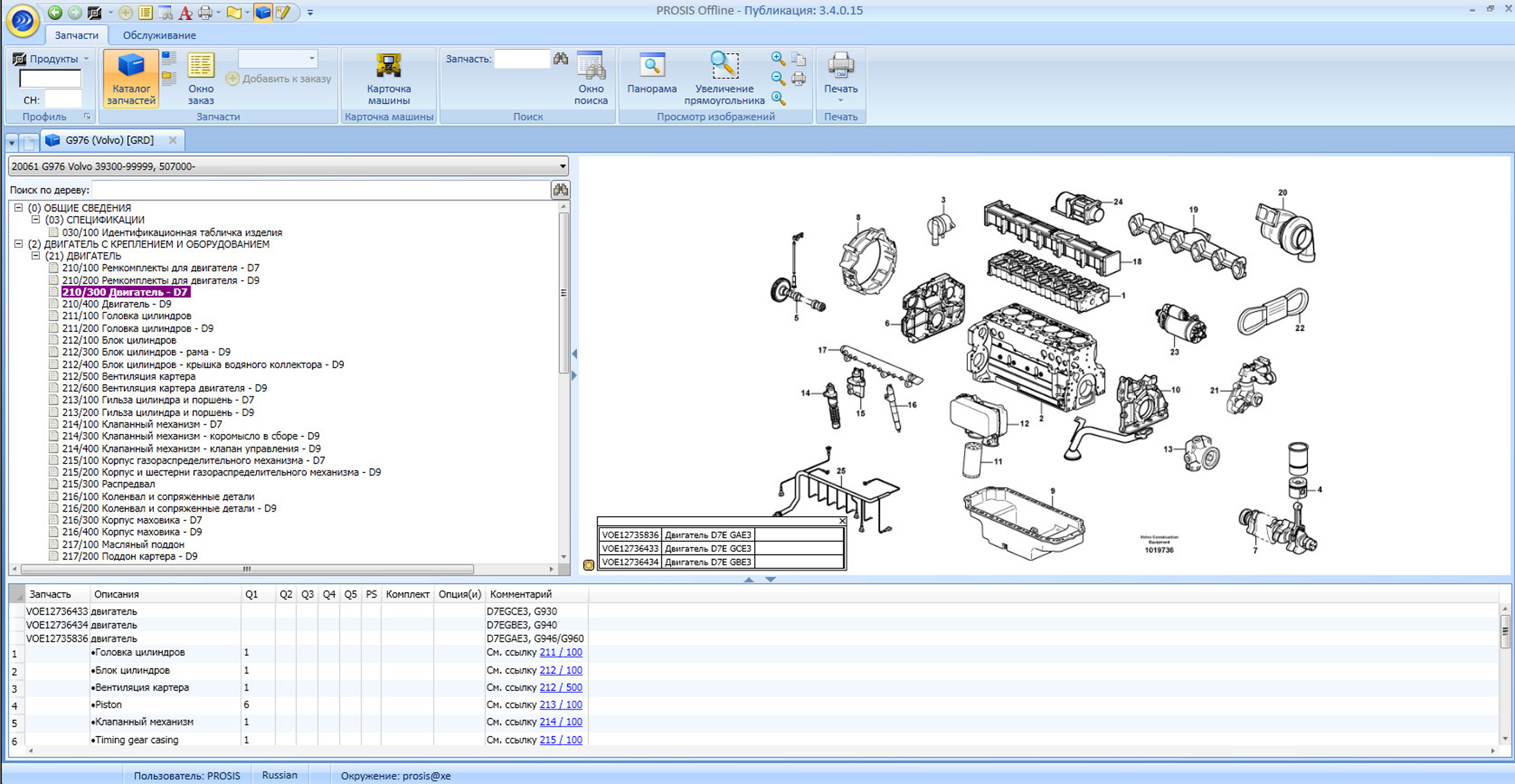Select the G976 (Volvo) [GRD] tab
Viewport: 1515px width, 784px height.
pyautogui.click(x=110, y=140)
